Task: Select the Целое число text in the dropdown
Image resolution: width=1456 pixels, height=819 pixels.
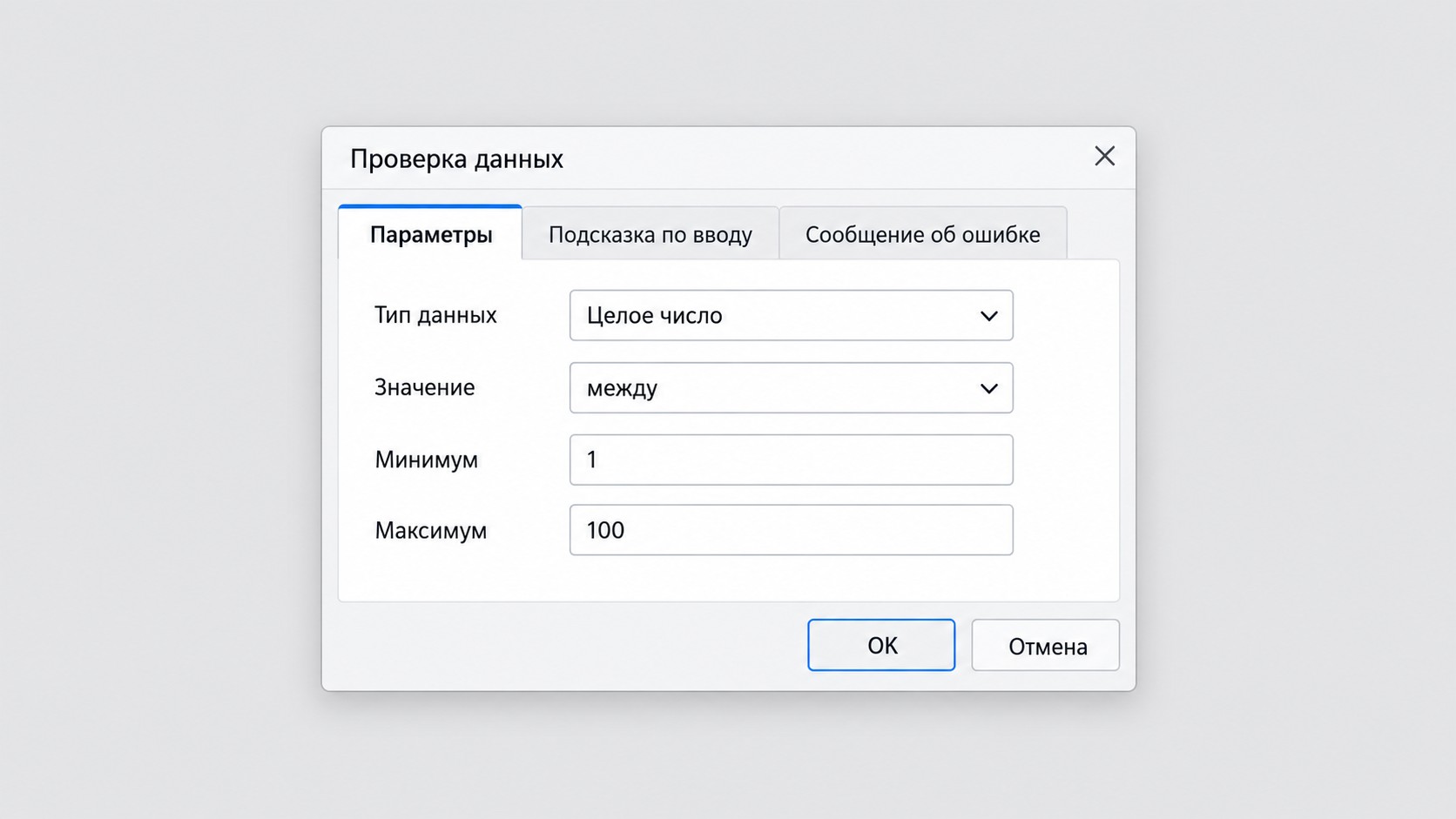Action: point(655,315)
